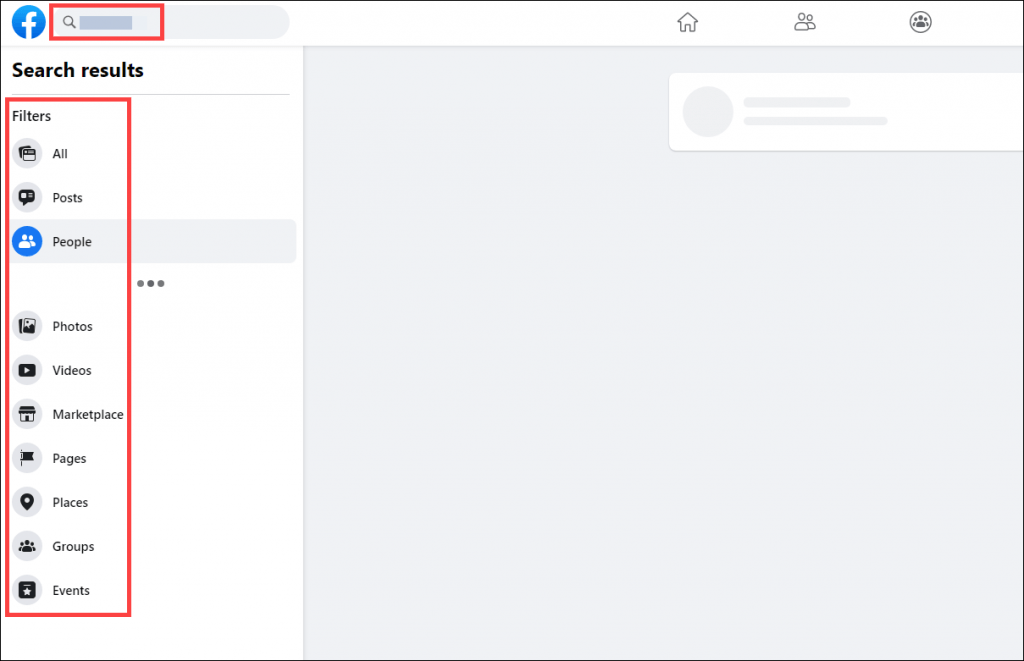Screen dimensions: 1024x661
Task: Select the All filter icon
Action: [27, 153]
